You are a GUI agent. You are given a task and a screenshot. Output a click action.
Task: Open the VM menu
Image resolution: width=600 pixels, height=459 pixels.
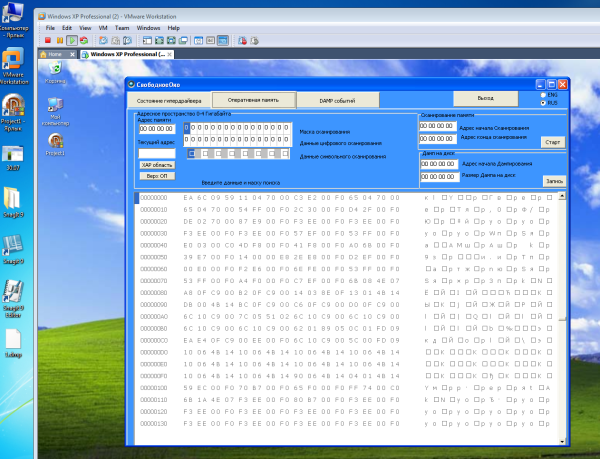(103, 28)
